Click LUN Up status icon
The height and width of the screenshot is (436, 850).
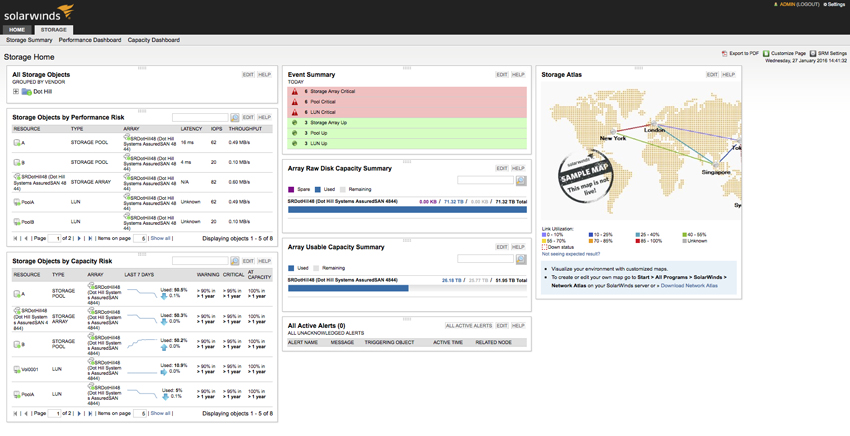click(x=295, y=144)
